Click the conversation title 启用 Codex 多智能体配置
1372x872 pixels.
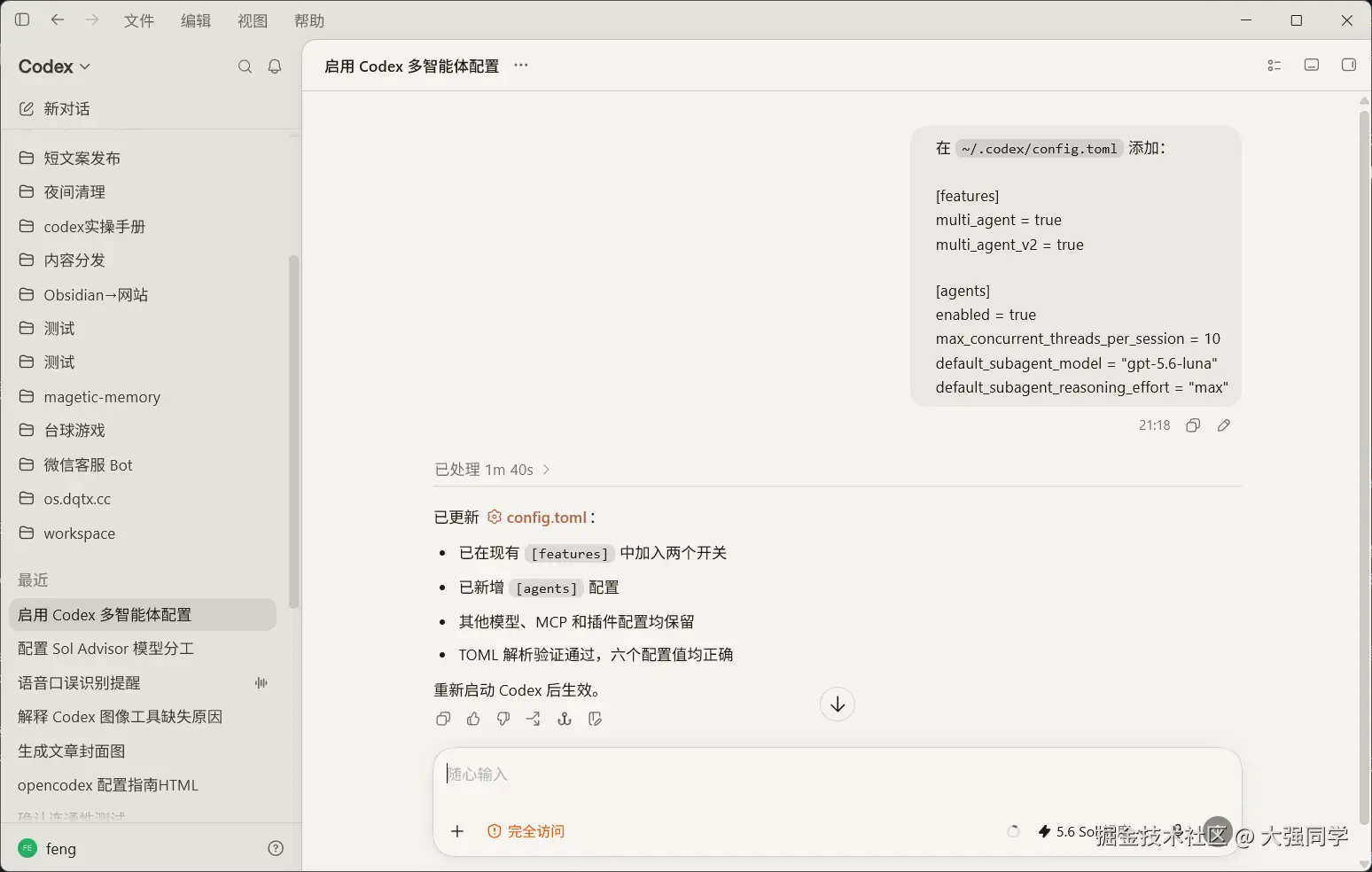pyautogui.click(x=411, y=66)
